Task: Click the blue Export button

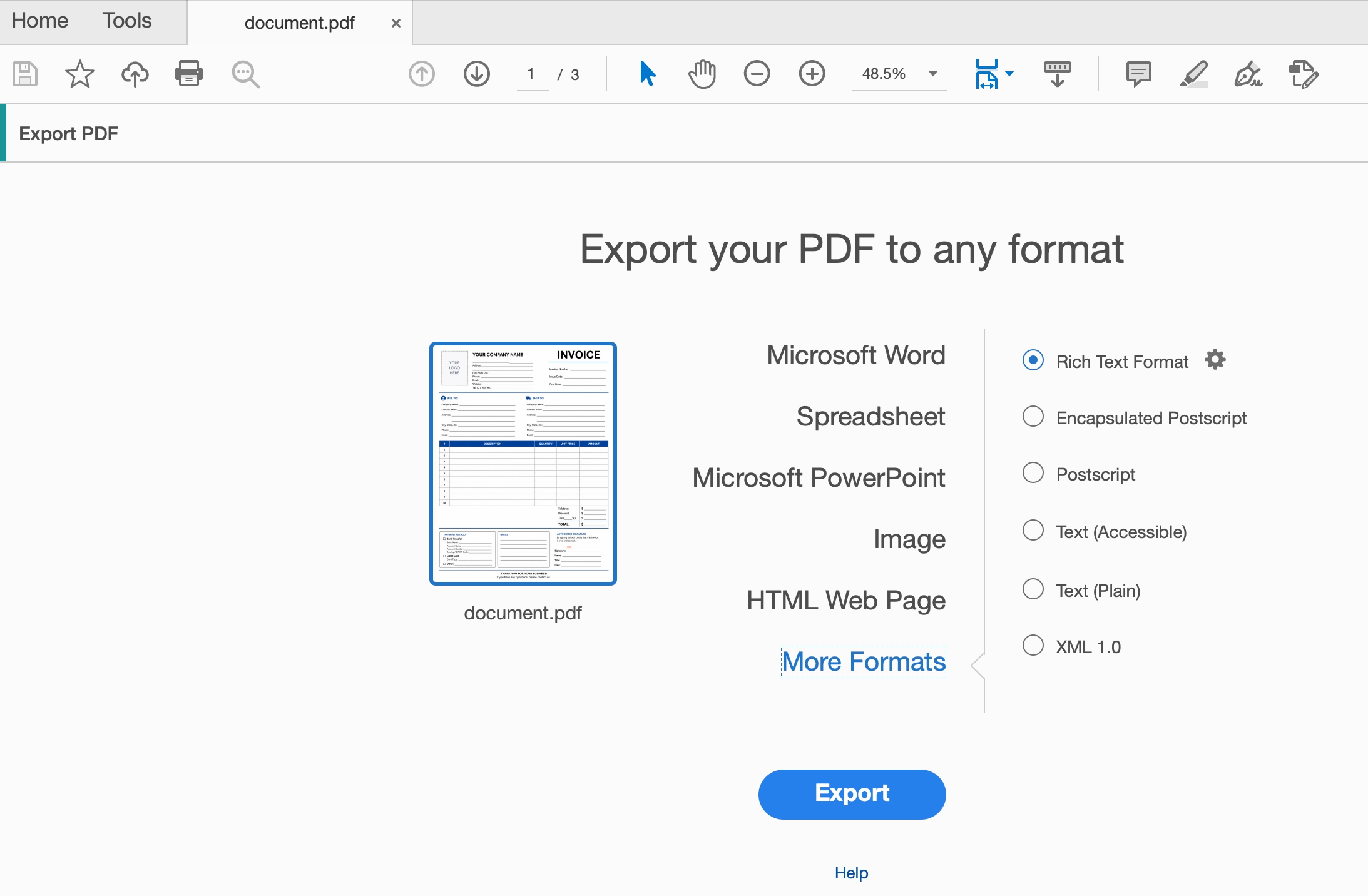Action: click(x=852, y=794)
